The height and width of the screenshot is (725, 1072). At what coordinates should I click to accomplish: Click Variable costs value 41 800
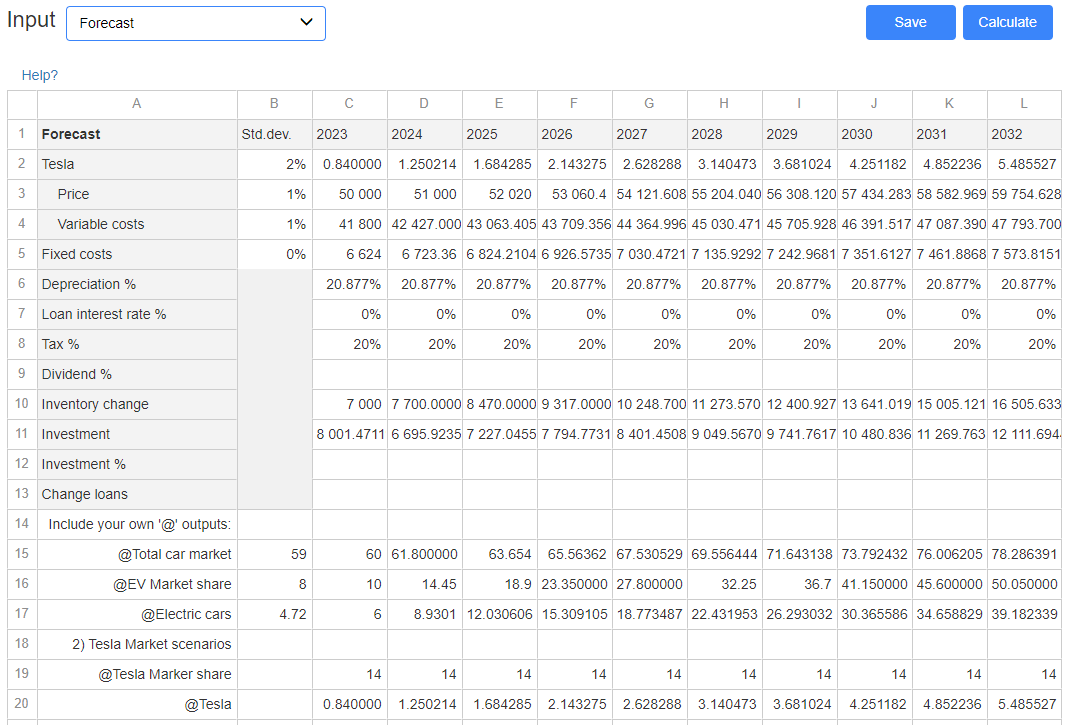(x=349, y=224)
